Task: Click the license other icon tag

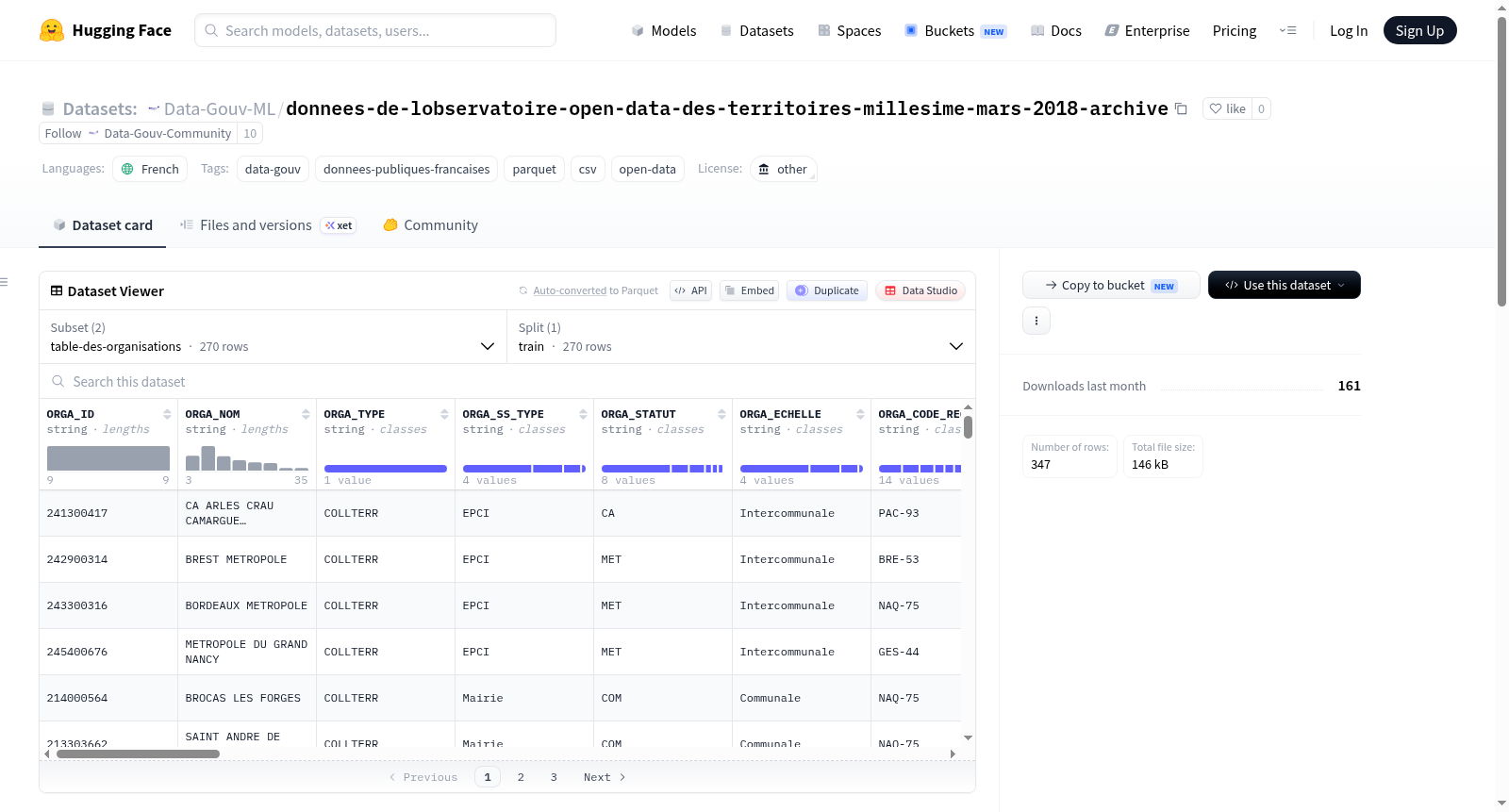Action: 784,169
